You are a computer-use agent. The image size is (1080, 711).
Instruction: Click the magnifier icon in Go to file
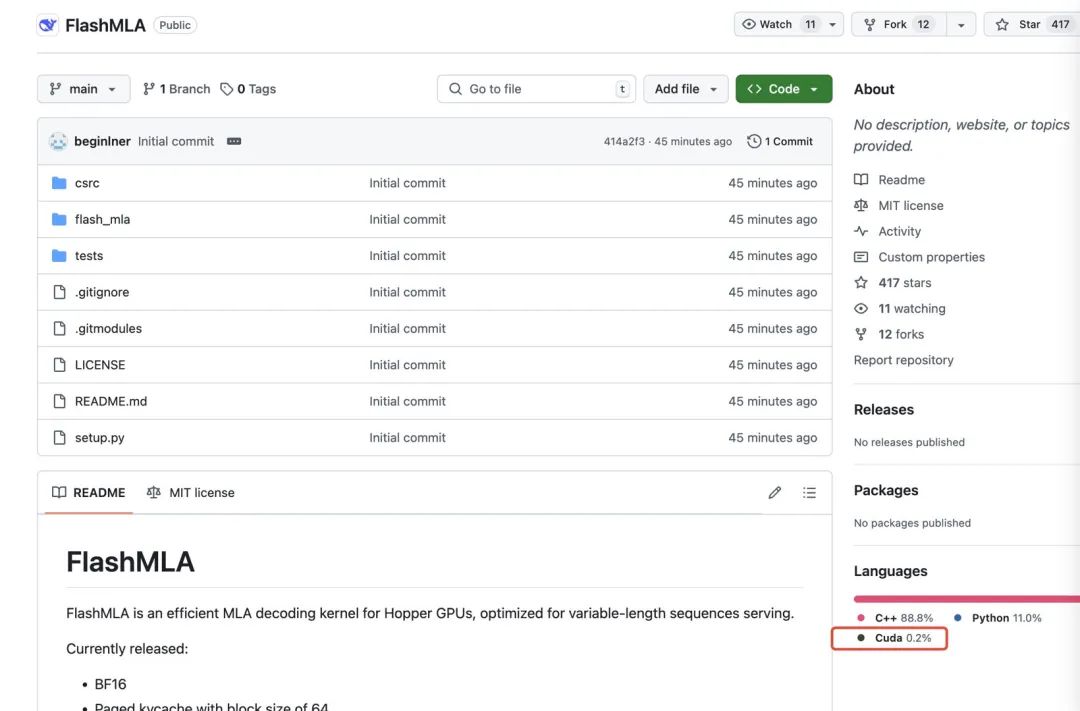point(455,89)
